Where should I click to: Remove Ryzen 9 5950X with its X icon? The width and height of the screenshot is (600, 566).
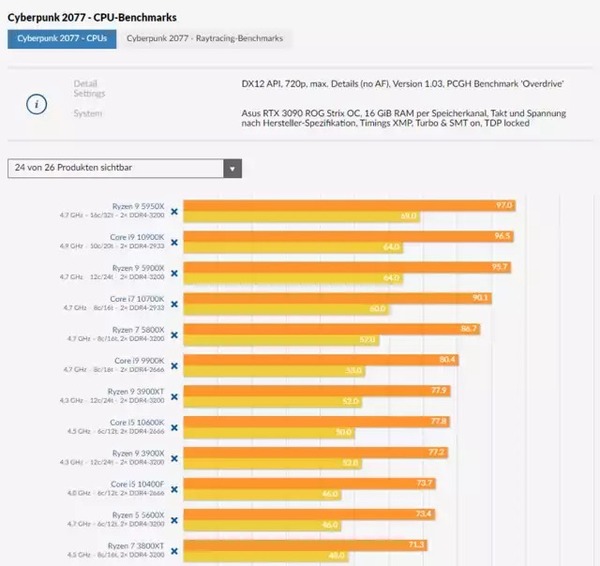174,212
